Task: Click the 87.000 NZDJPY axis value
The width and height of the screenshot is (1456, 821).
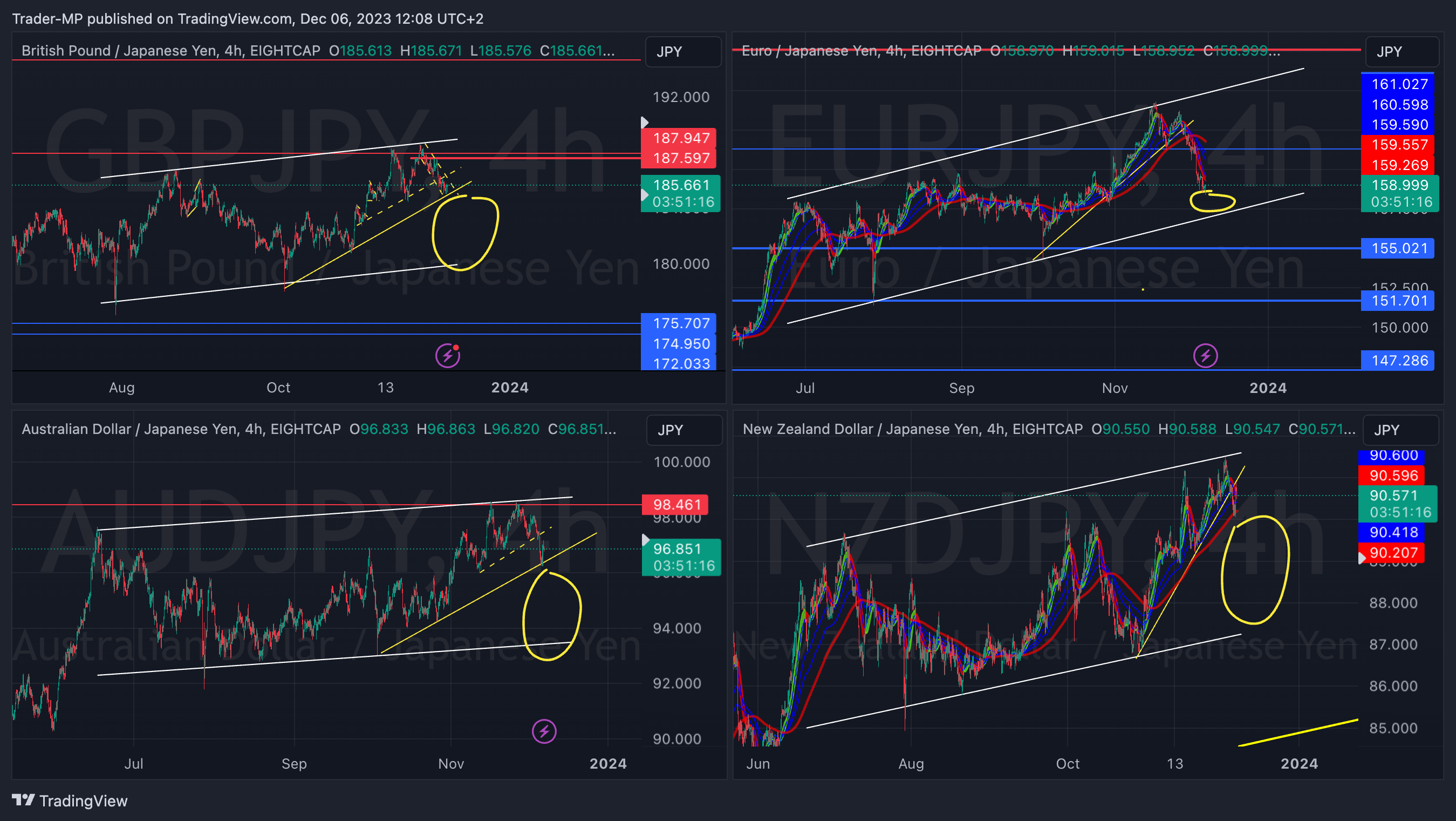Action: pyautogui.click(x=1393, y=644)
